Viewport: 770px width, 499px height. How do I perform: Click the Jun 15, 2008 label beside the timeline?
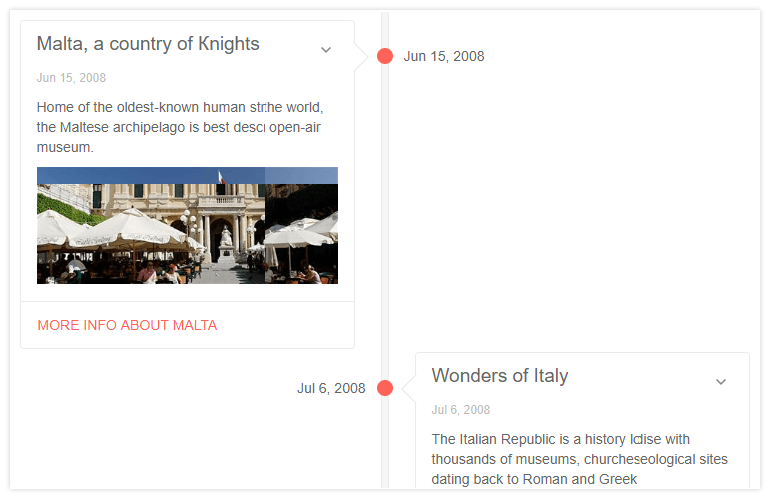pyautogui.click(x=444, y=56)
